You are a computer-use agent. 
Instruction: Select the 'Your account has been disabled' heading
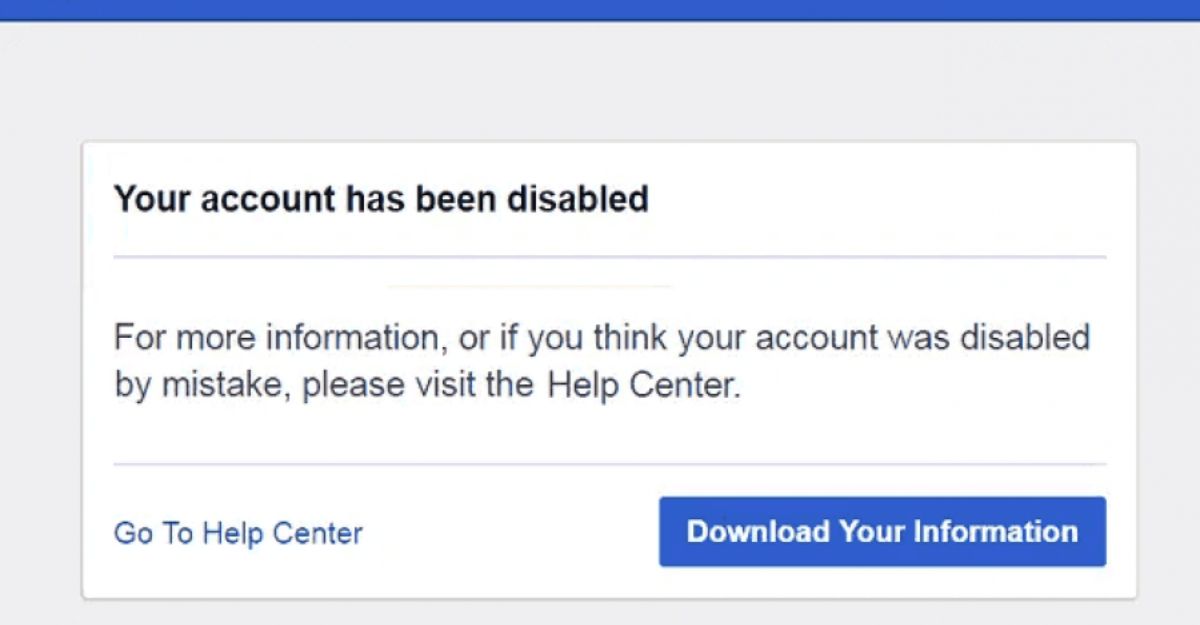coord(381,199)
